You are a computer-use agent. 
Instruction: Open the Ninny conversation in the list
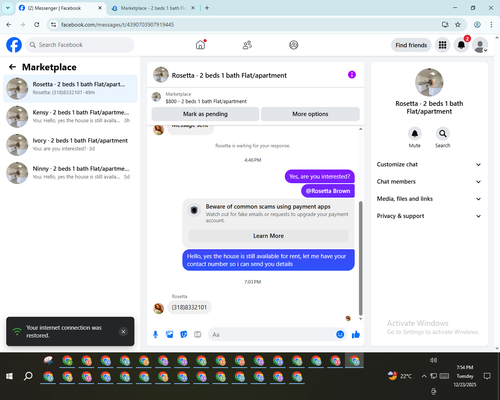coord(70,173)
